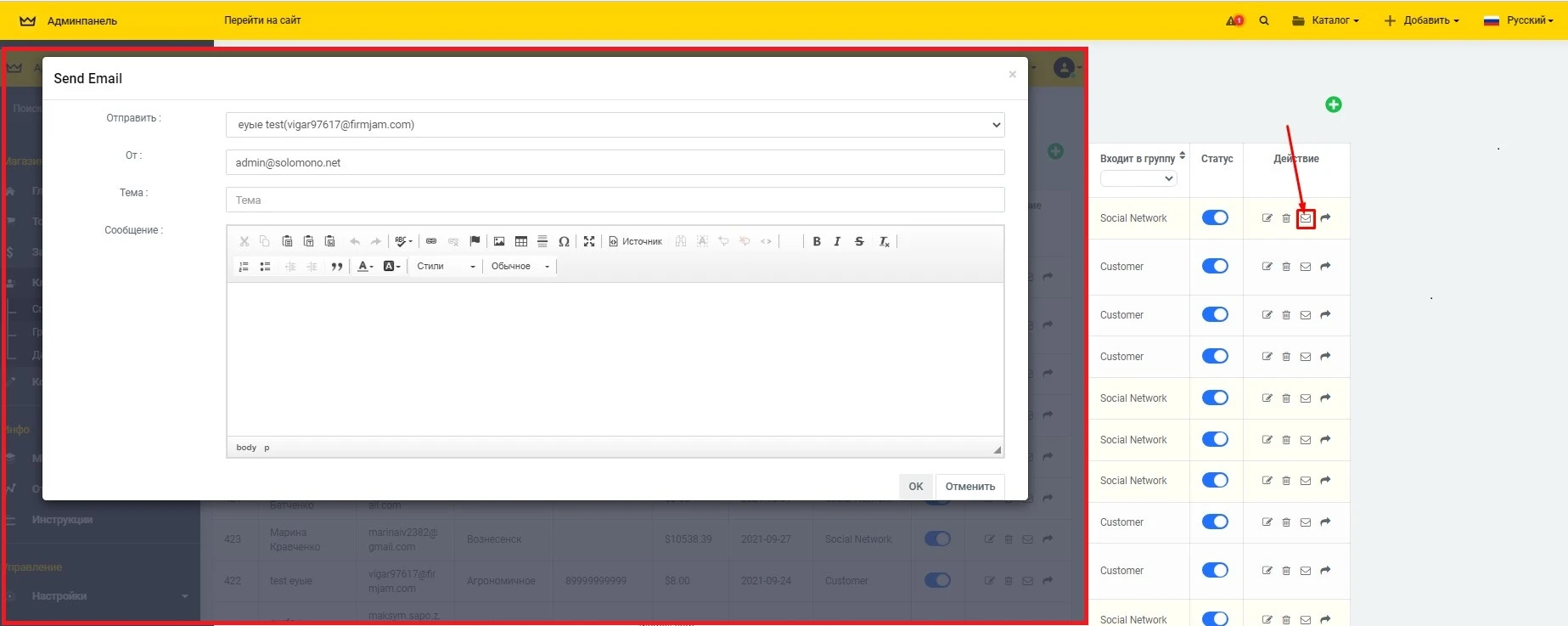Toggle status switch in first Social Network row
Image resolution: width=1568 pixels, height=626 pixels.
pyautogui.click(x=1215, y=217)
